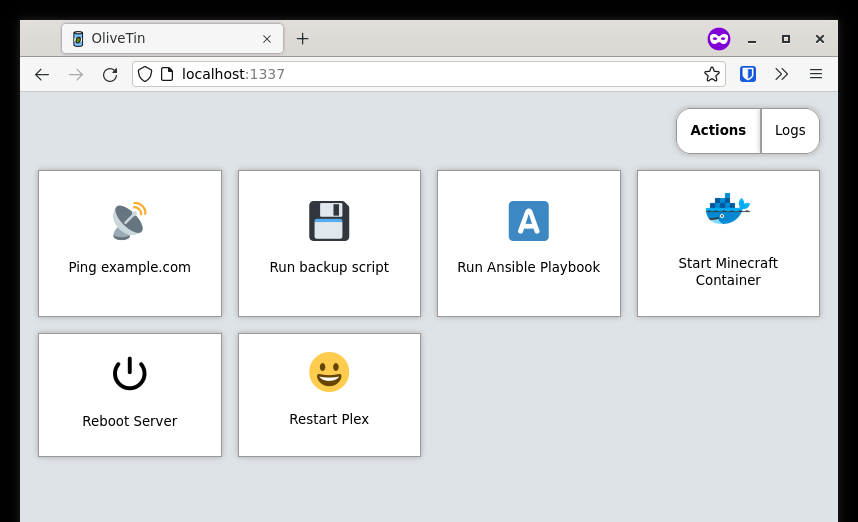
Task: Click the shield tracking protection icon
Action: click(144, 74)
